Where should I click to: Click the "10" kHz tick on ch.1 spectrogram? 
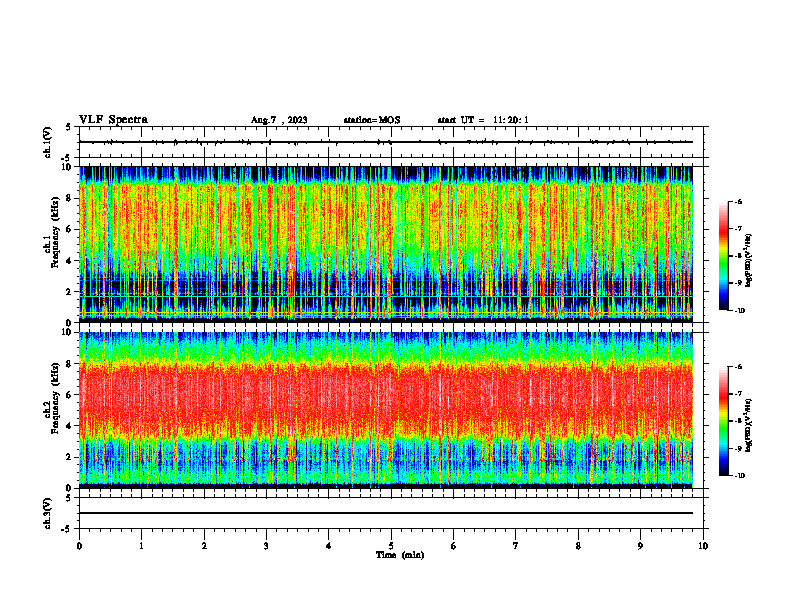(x=67, y=167)
